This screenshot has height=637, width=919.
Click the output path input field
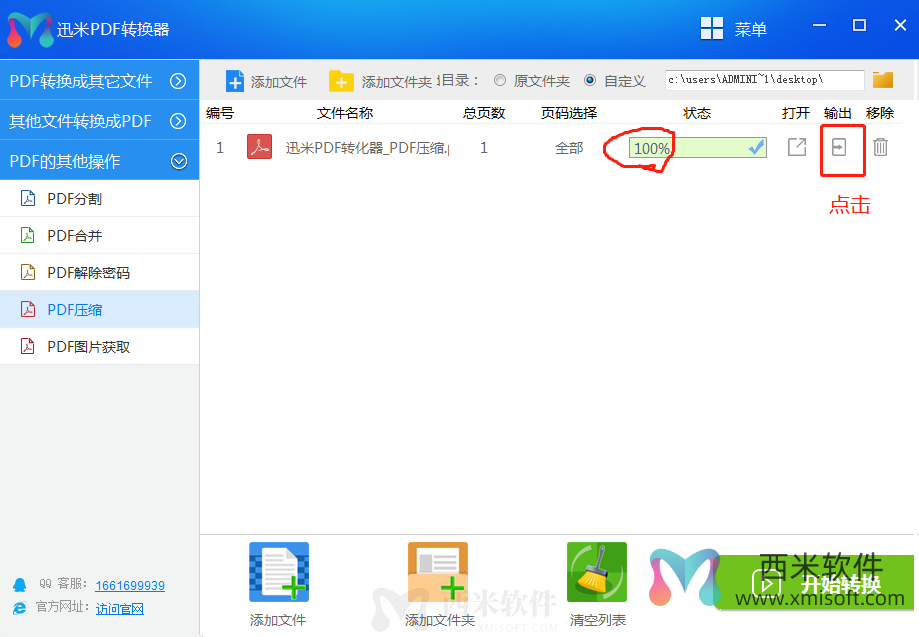point(765,79)
